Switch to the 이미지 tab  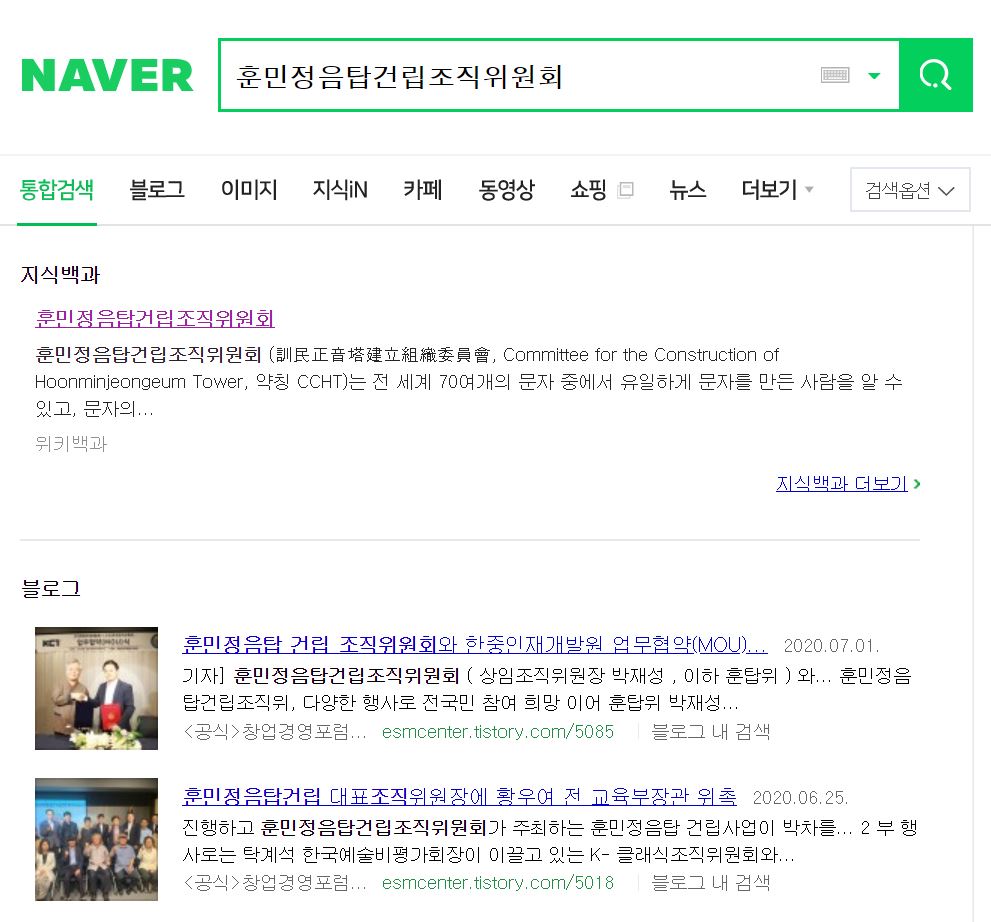pyautogui.click(x=249, y=190)
